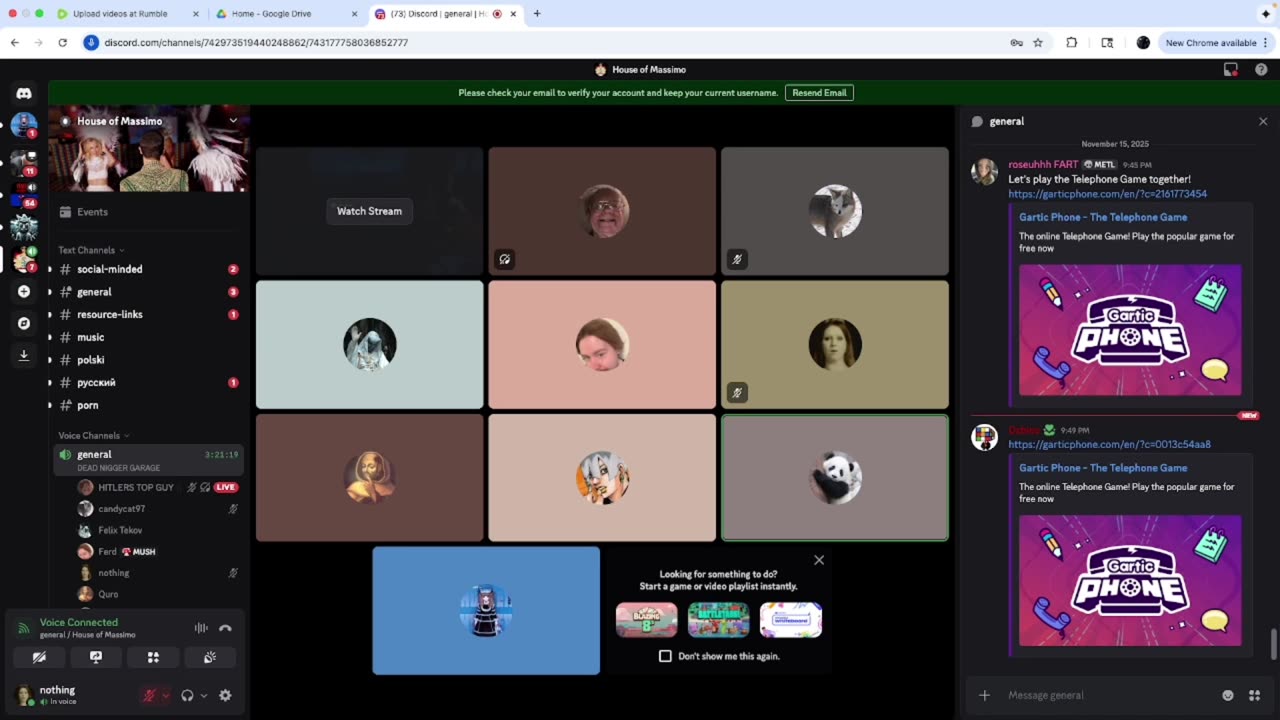Open first activity game thumbnail
Viewport: 1280px width, 720px height.
646,620
